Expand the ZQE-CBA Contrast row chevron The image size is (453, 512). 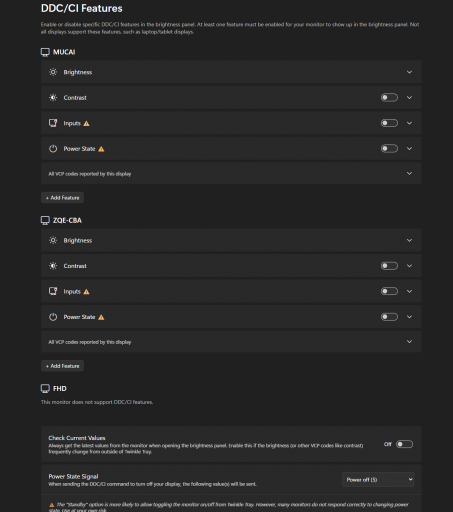409,266
